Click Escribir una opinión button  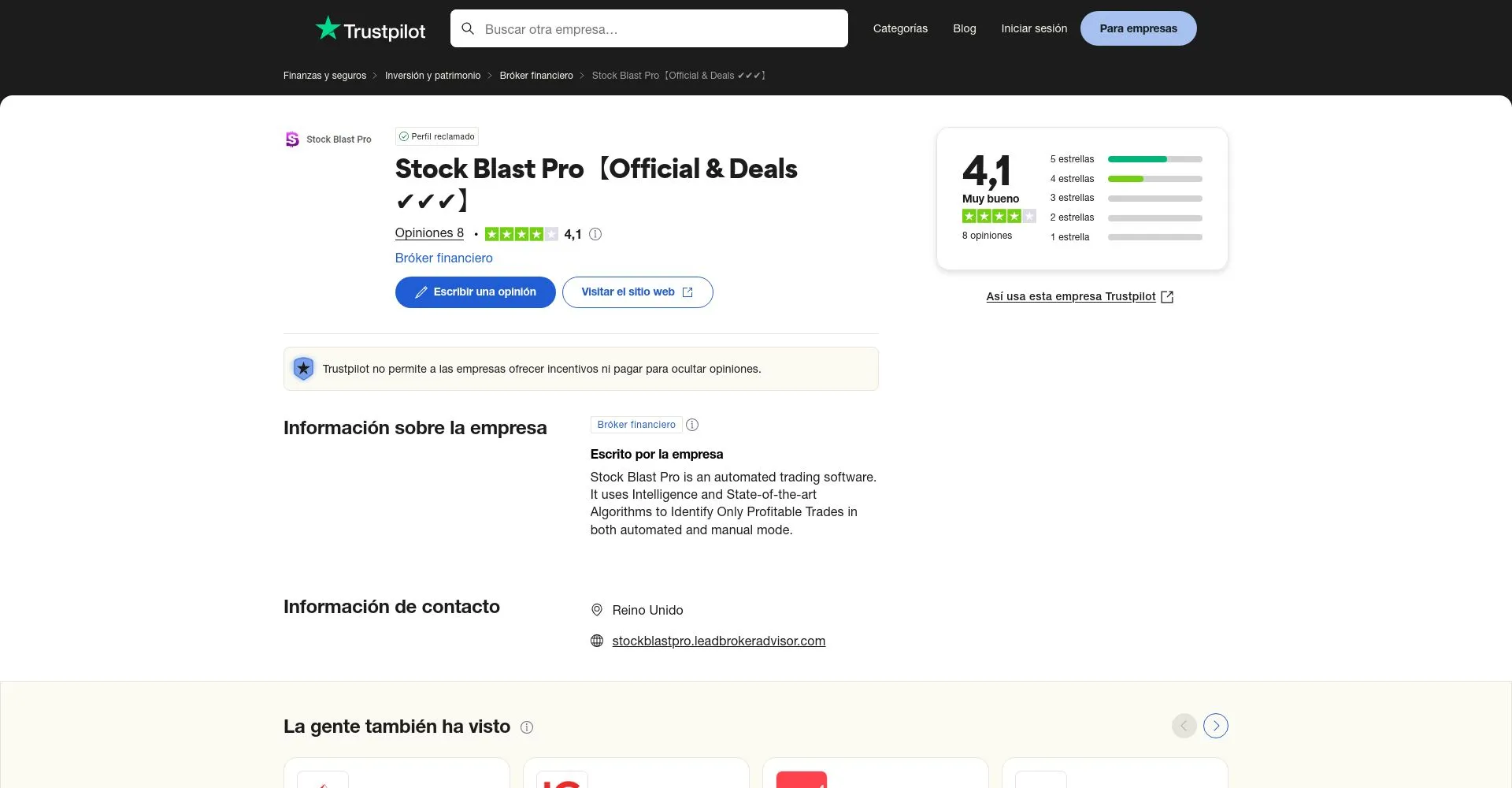[x=476, y=292]
